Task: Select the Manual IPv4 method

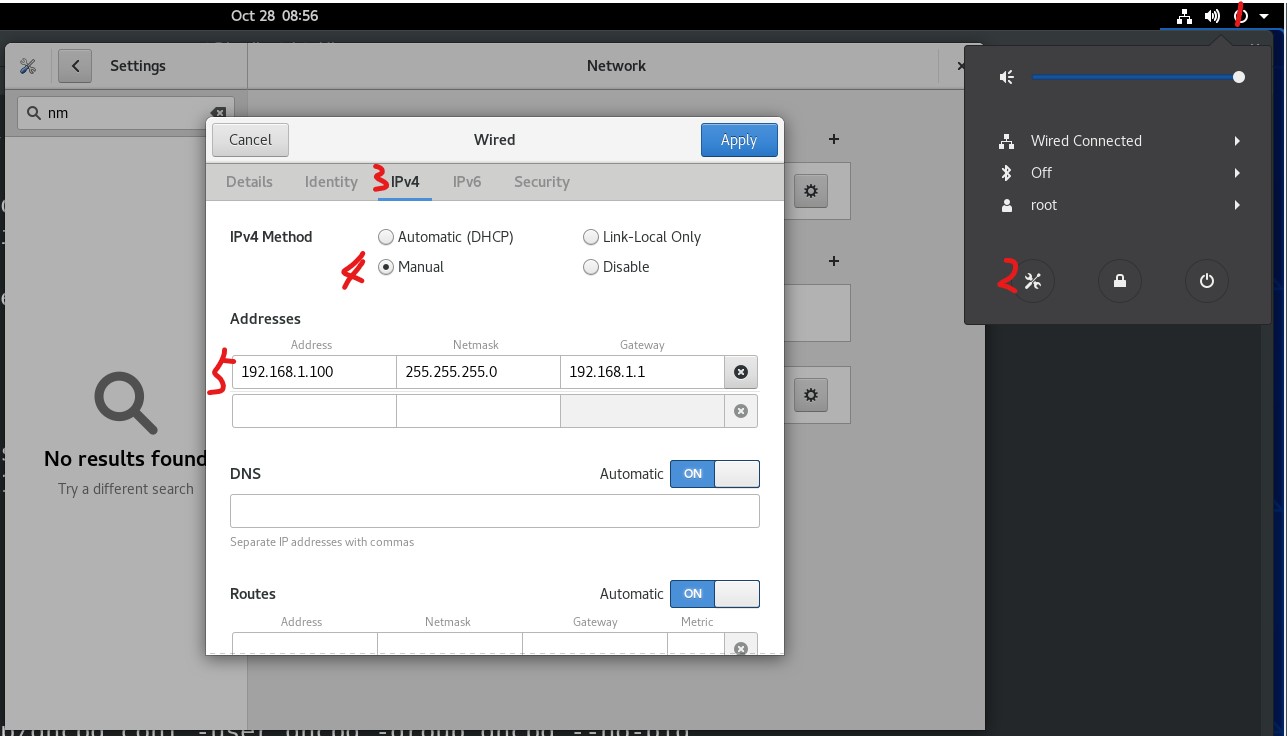Action: point(386,267)
